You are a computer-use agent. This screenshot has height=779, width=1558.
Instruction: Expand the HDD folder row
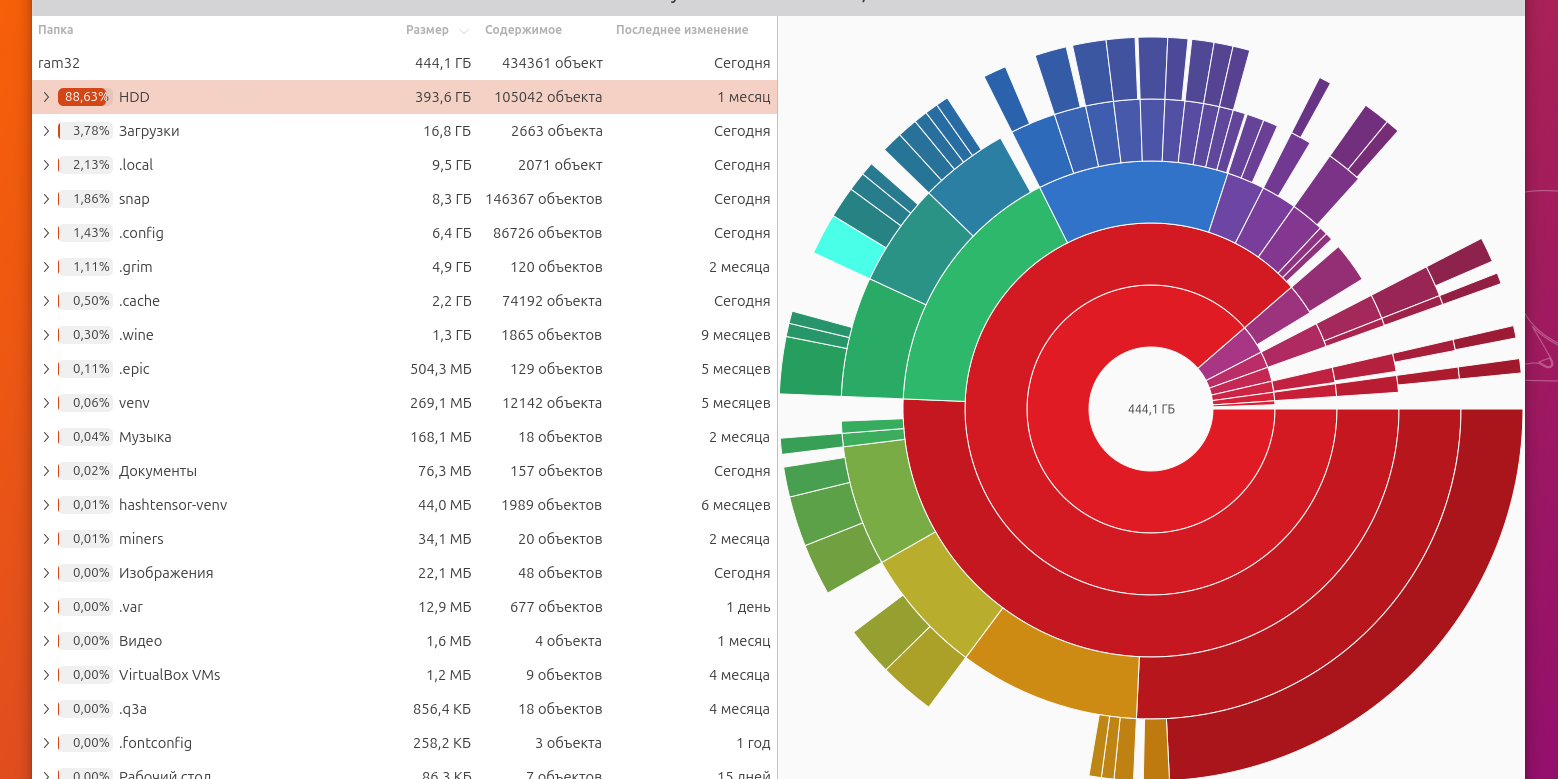tap(46, 97)
